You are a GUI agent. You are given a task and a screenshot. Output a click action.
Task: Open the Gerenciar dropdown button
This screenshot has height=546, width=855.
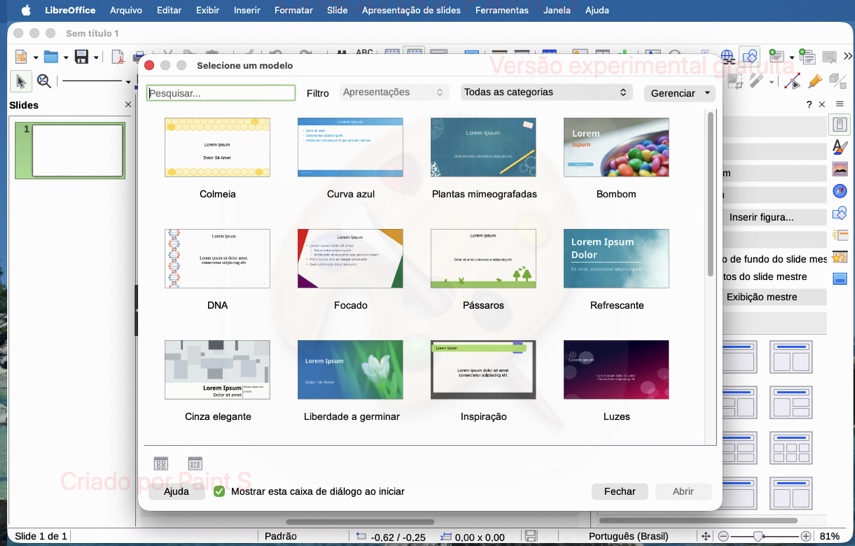tap(679, 93)
